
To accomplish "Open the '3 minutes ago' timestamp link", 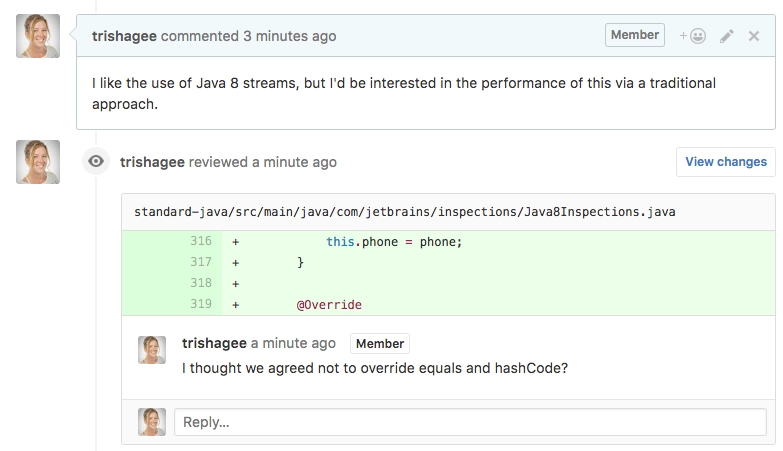I will click(290, 36).
